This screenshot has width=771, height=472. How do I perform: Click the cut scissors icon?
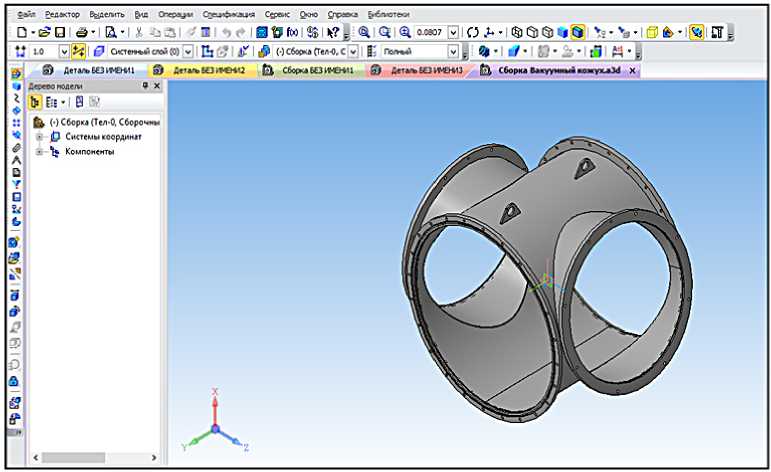tap(139, 32)
